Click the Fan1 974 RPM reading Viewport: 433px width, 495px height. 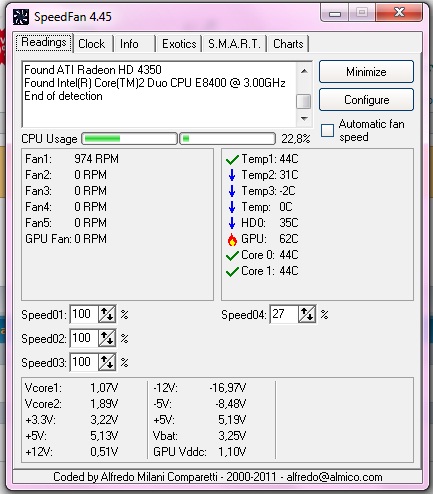pos(72,159)
